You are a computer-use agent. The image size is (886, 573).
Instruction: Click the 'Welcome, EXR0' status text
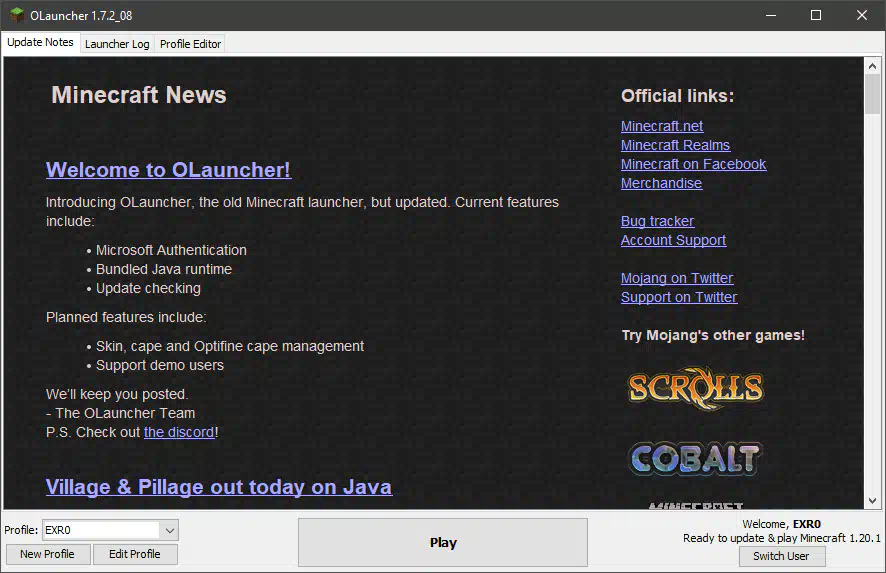781,524
